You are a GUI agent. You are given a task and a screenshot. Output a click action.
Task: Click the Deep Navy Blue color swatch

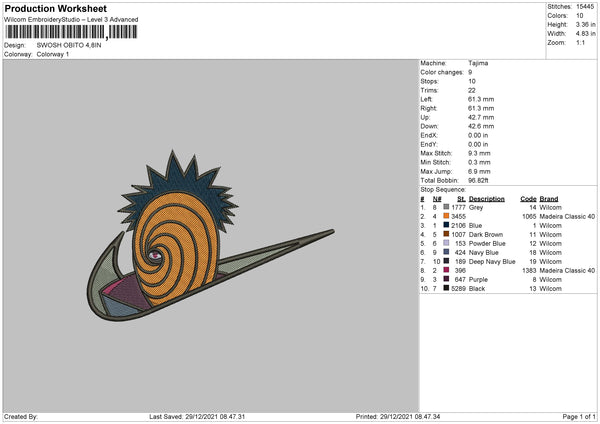[x=446, y=261]
